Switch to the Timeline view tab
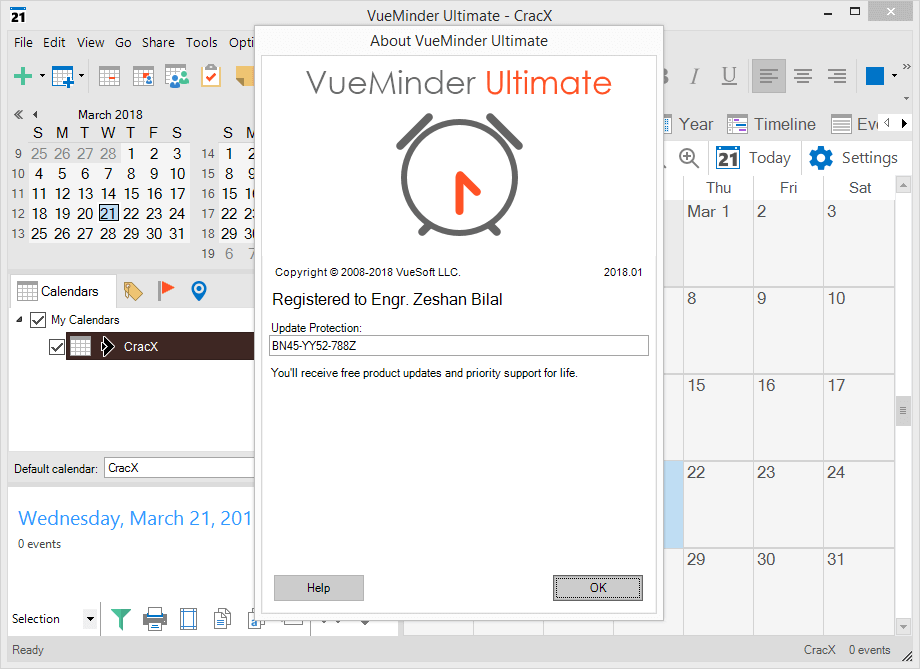920x669 pixels. click(771, 124)
